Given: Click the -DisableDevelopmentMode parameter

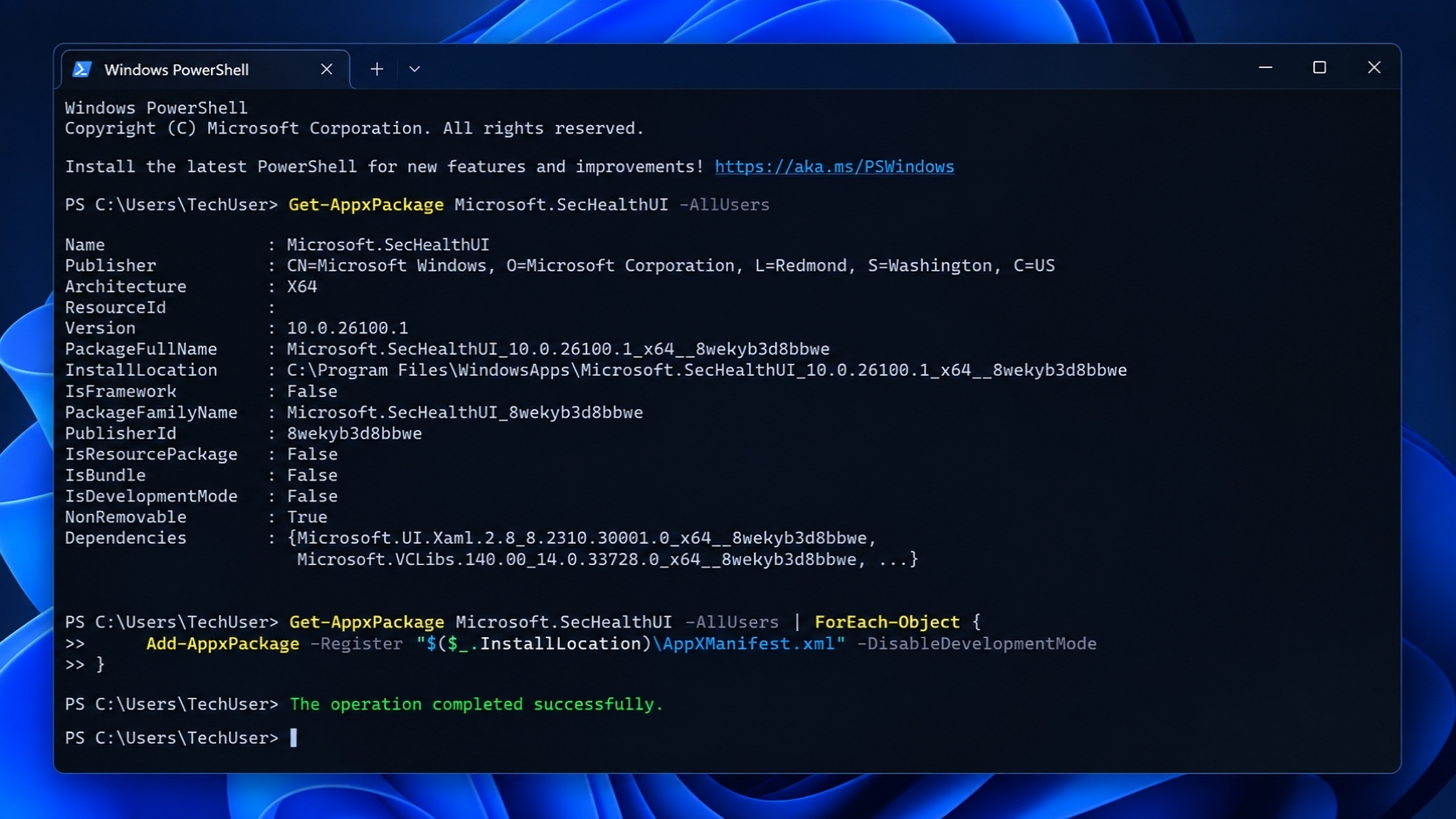Looking at the screenshot, I should [976, 644].
